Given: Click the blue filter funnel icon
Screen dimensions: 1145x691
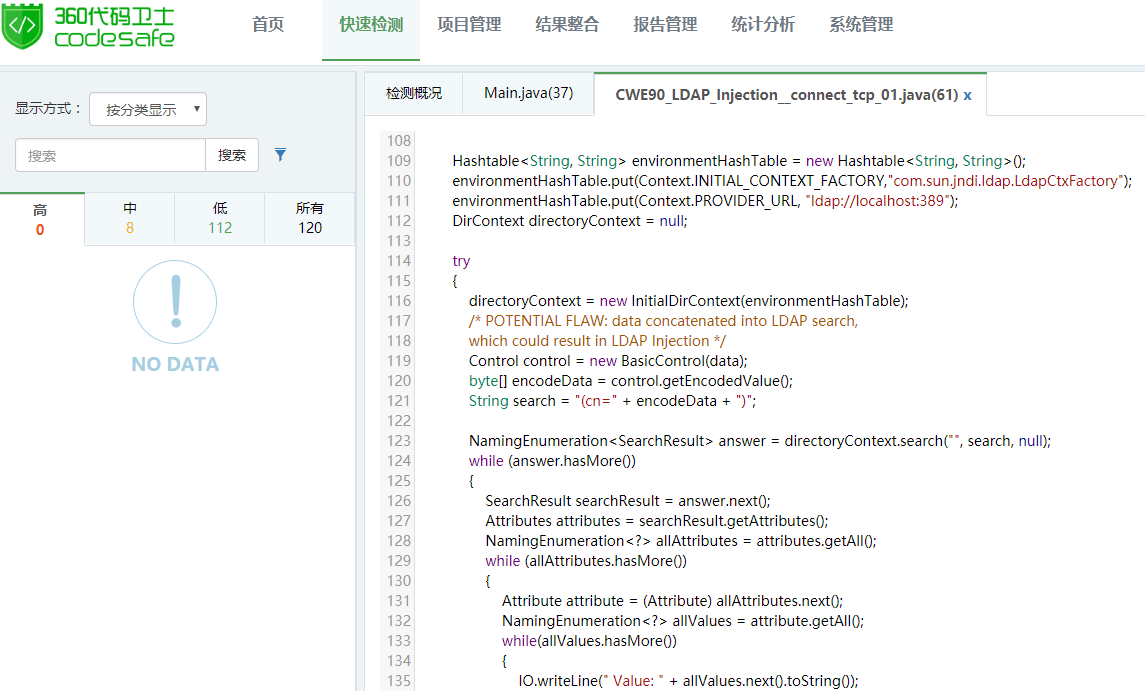Looking at the screenshot, I should 281,155.
